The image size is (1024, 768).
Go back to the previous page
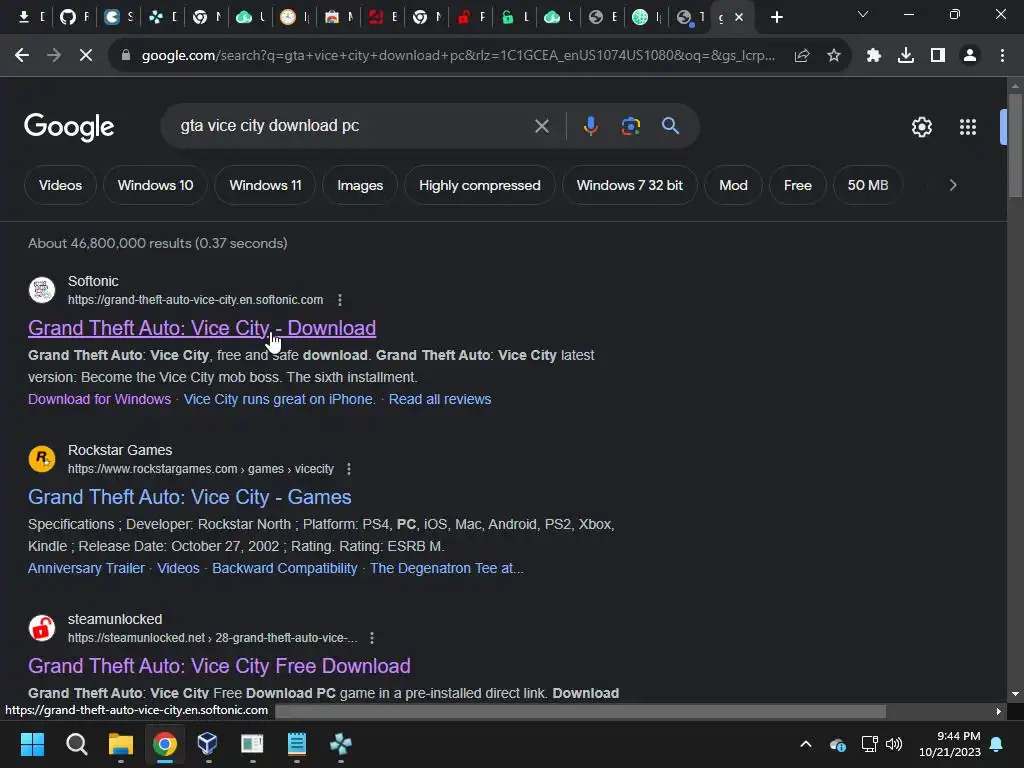click(22, 56)
